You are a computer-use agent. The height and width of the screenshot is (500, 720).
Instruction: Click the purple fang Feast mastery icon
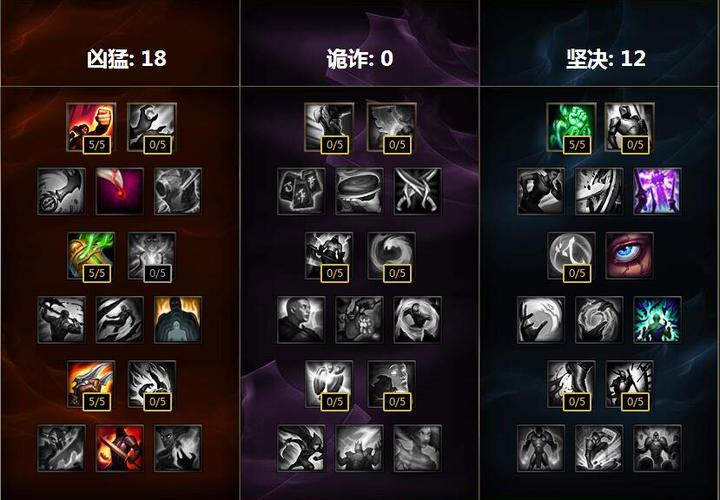point(119,191)
